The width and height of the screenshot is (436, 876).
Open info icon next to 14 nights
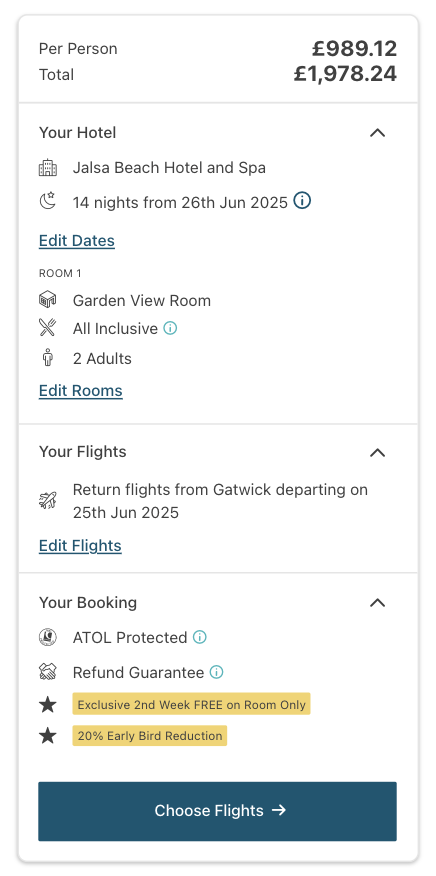tap(302, 201)
